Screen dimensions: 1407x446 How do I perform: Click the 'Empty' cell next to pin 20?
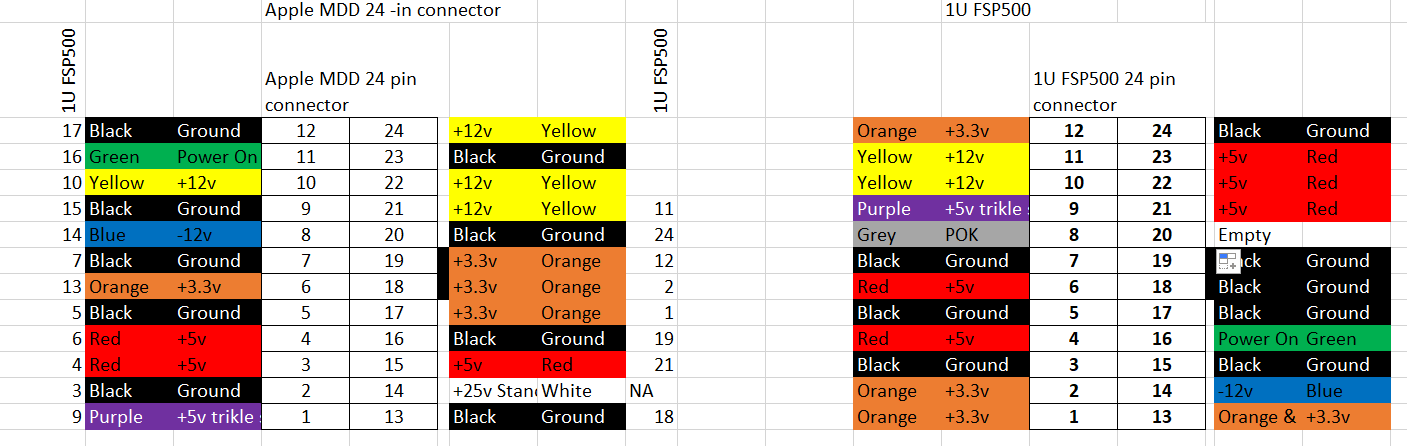pos(1258,235)
